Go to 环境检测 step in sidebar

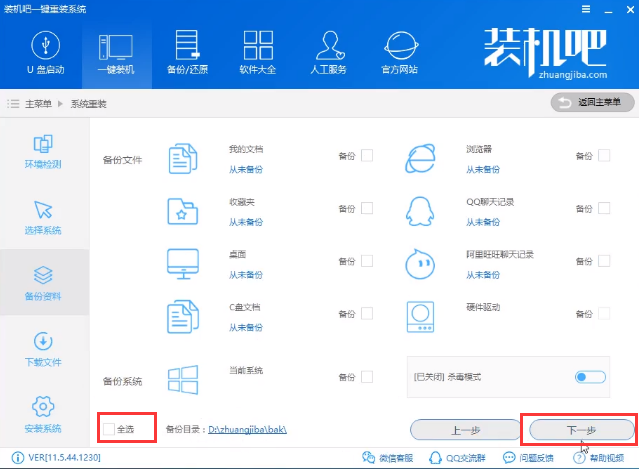tap(43, 152)
